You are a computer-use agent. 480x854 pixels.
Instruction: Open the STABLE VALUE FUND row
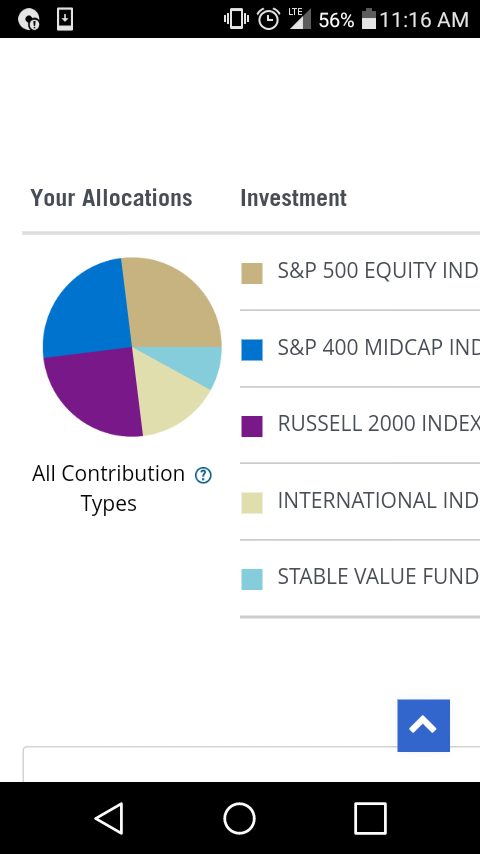click(360, 578)
